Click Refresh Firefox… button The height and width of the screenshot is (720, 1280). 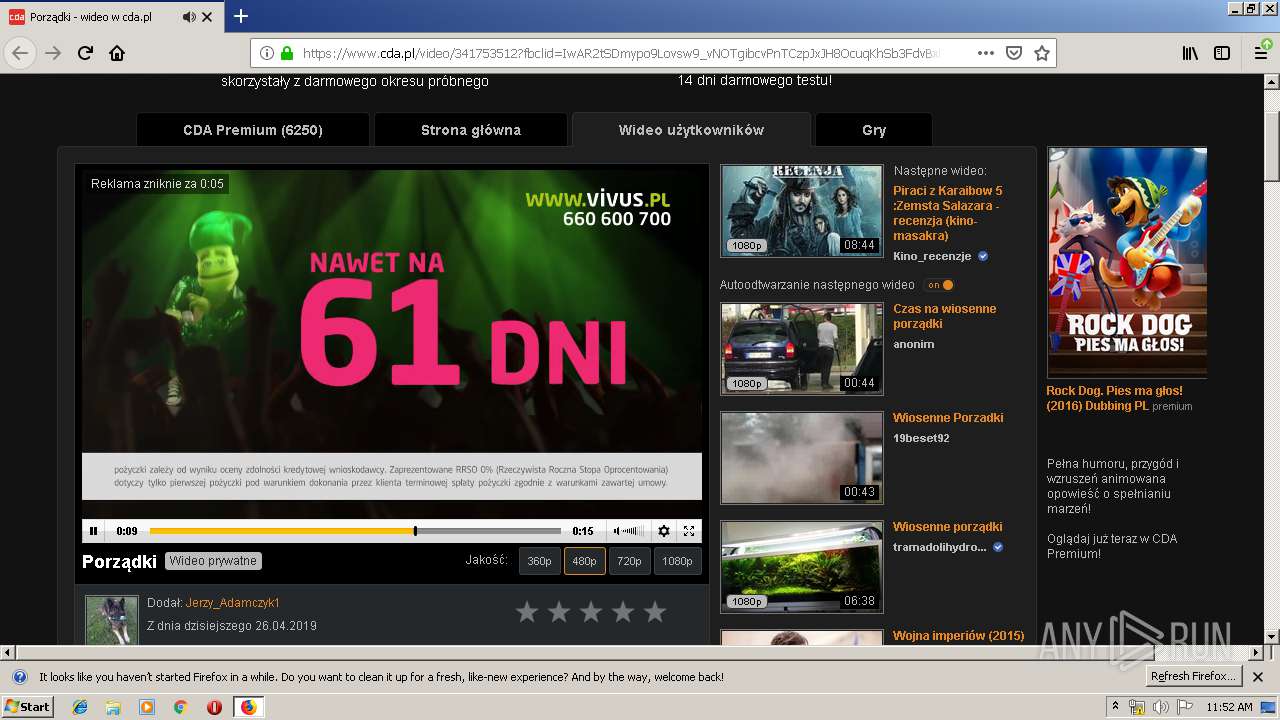pyautogui.click(x=1194, y=677)
